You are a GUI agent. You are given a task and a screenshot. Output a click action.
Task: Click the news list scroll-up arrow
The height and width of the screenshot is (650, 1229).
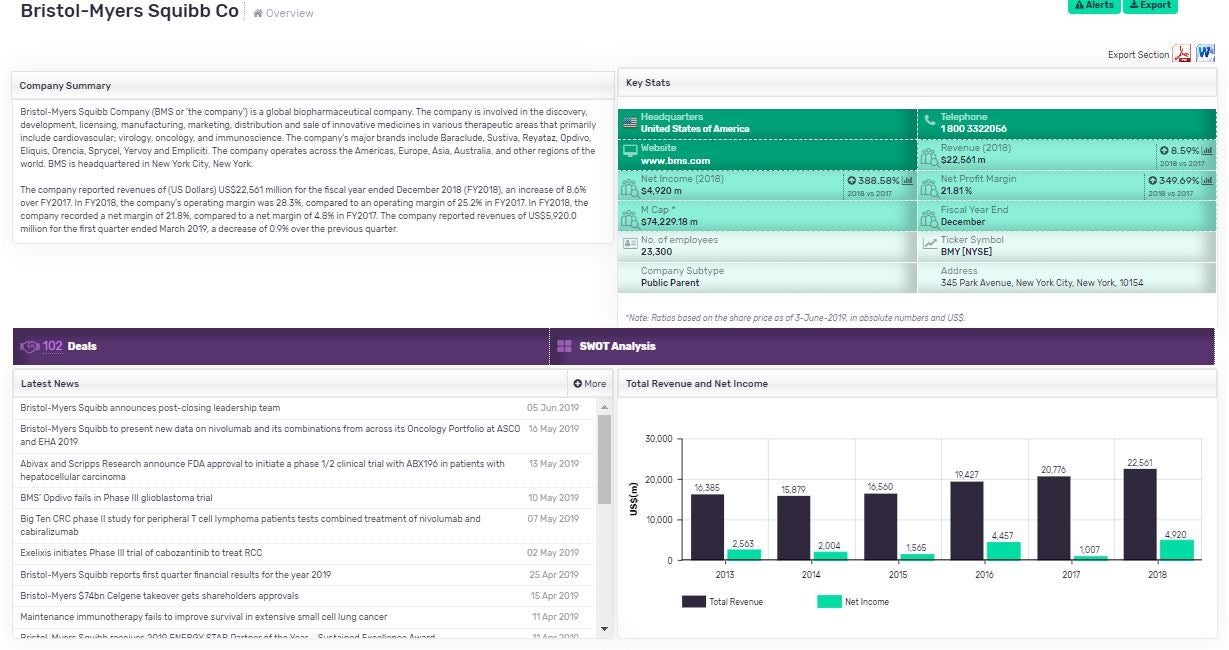tap(604, 408)
